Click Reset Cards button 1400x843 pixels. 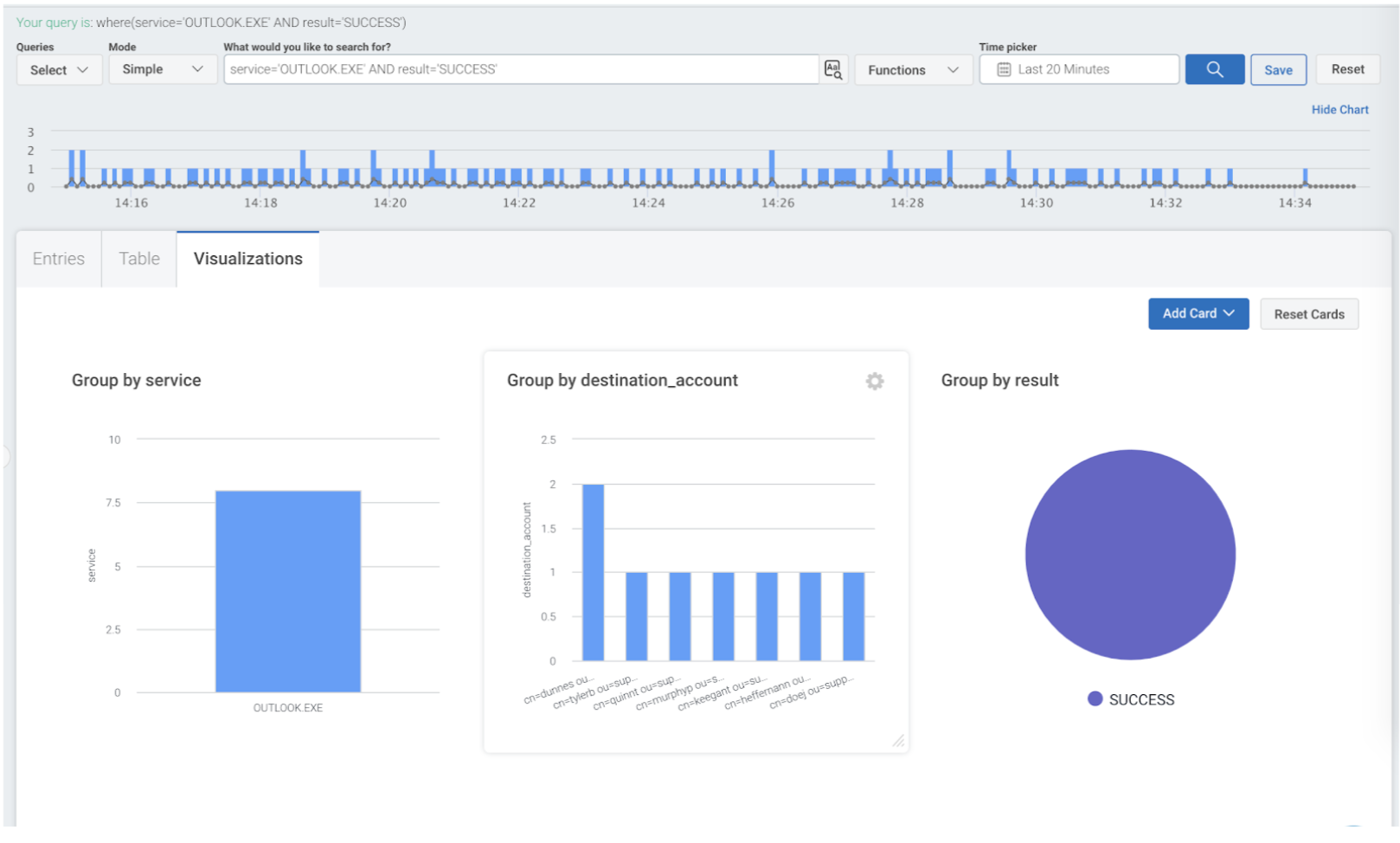coord(1308,314)
